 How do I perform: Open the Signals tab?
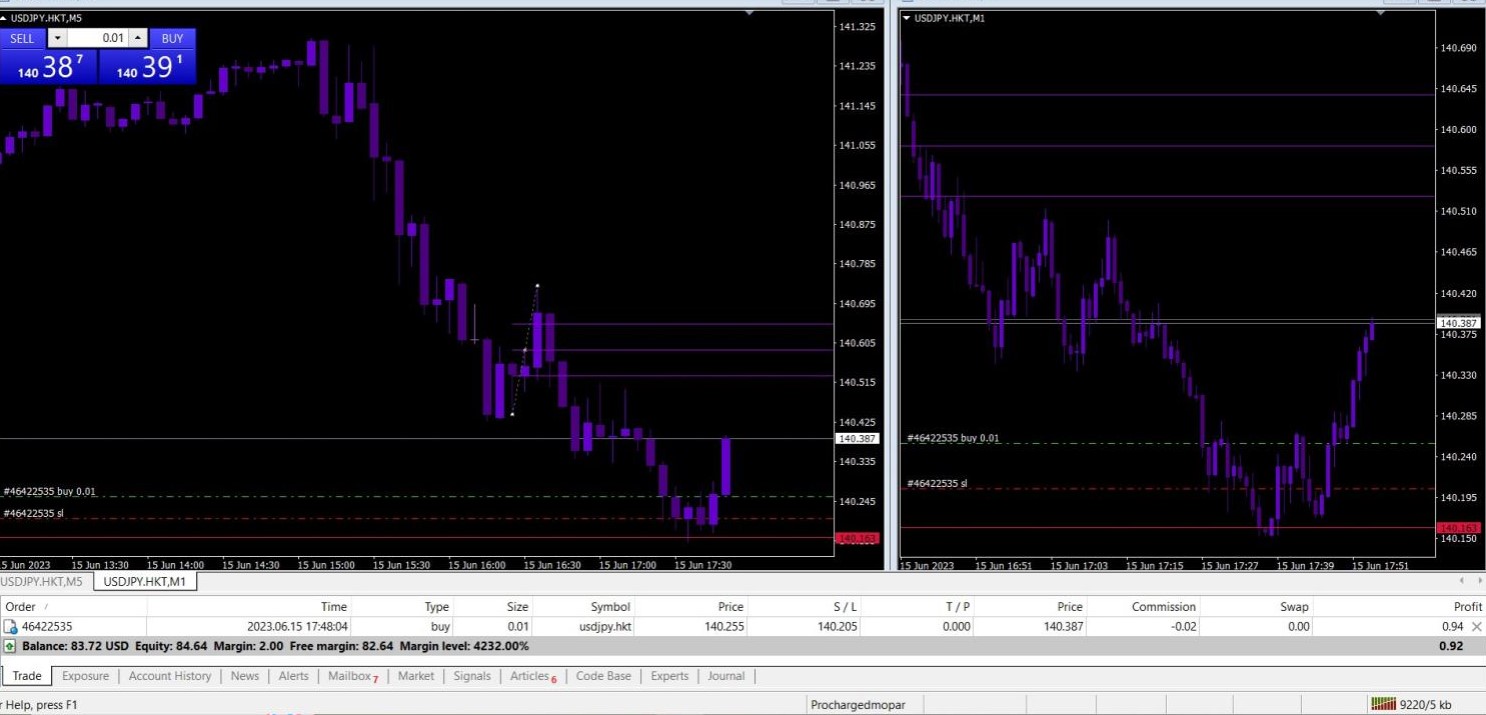(x=472, y=676)
